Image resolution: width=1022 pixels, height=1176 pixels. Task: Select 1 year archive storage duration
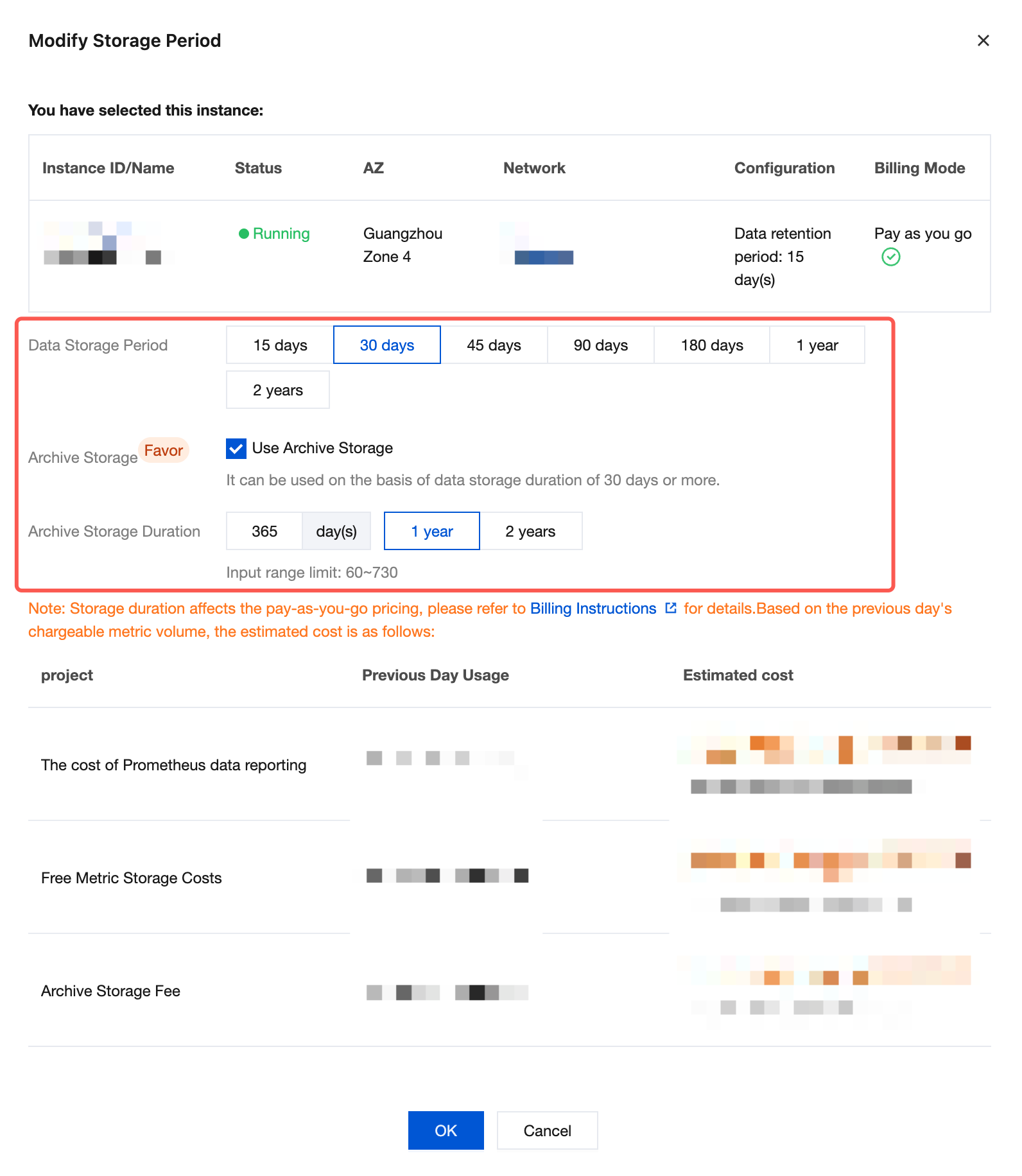[x=432, y=531]
